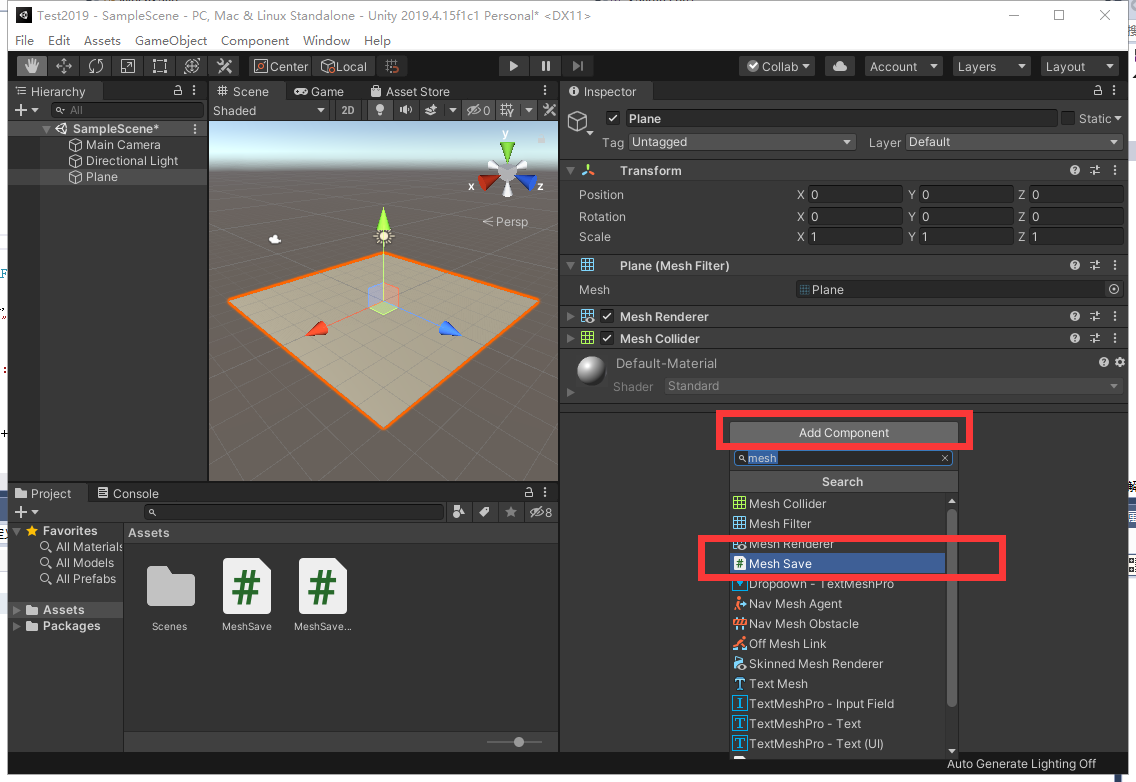Viewport: 1136px width, 782px height.
Task: Select the Hand tool
Action: (31, 66)
